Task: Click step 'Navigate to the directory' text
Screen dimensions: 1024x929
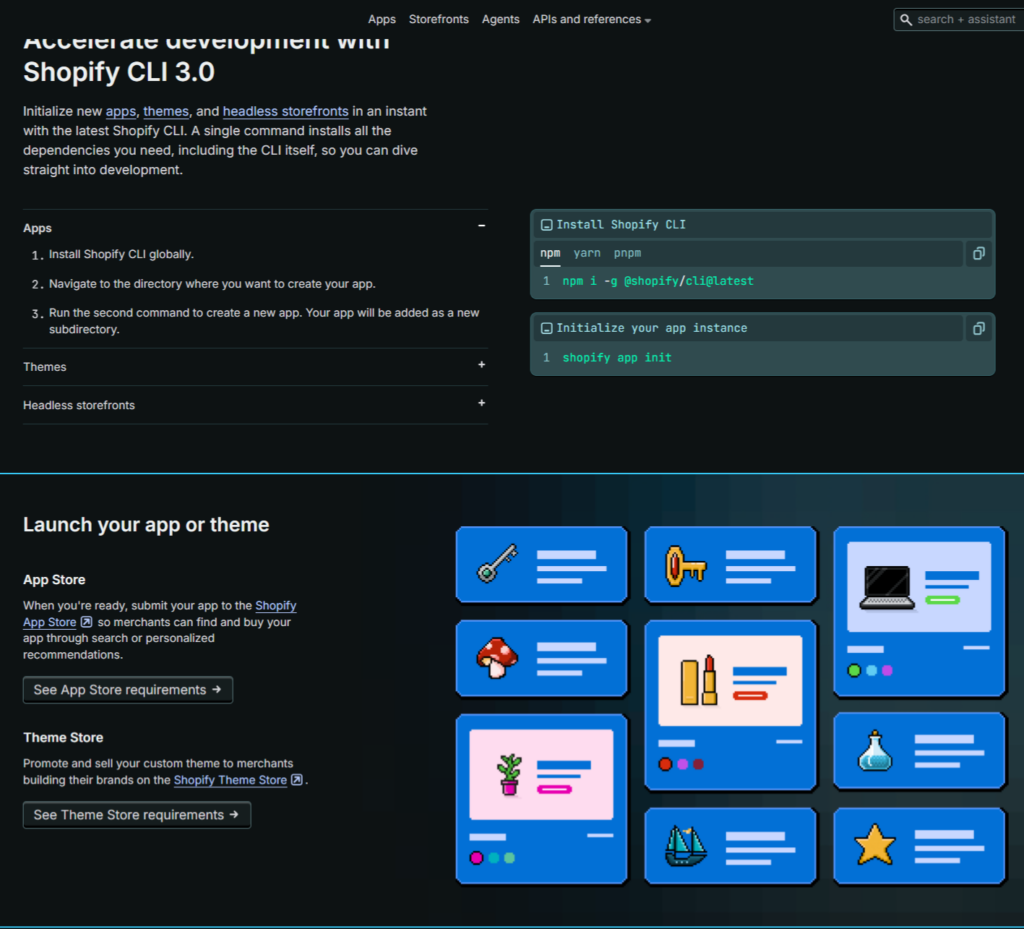Action: pos(212,284)
